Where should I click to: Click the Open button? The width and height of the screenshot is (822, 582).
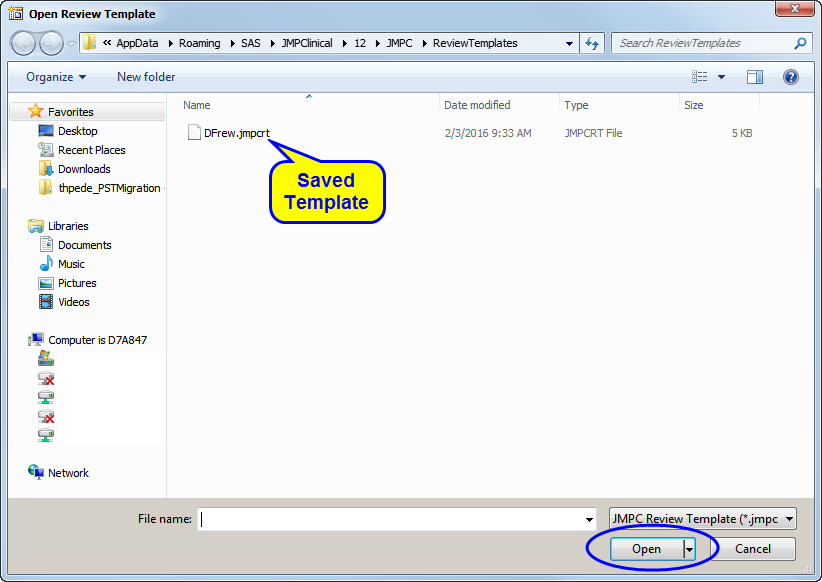(646, 549)
